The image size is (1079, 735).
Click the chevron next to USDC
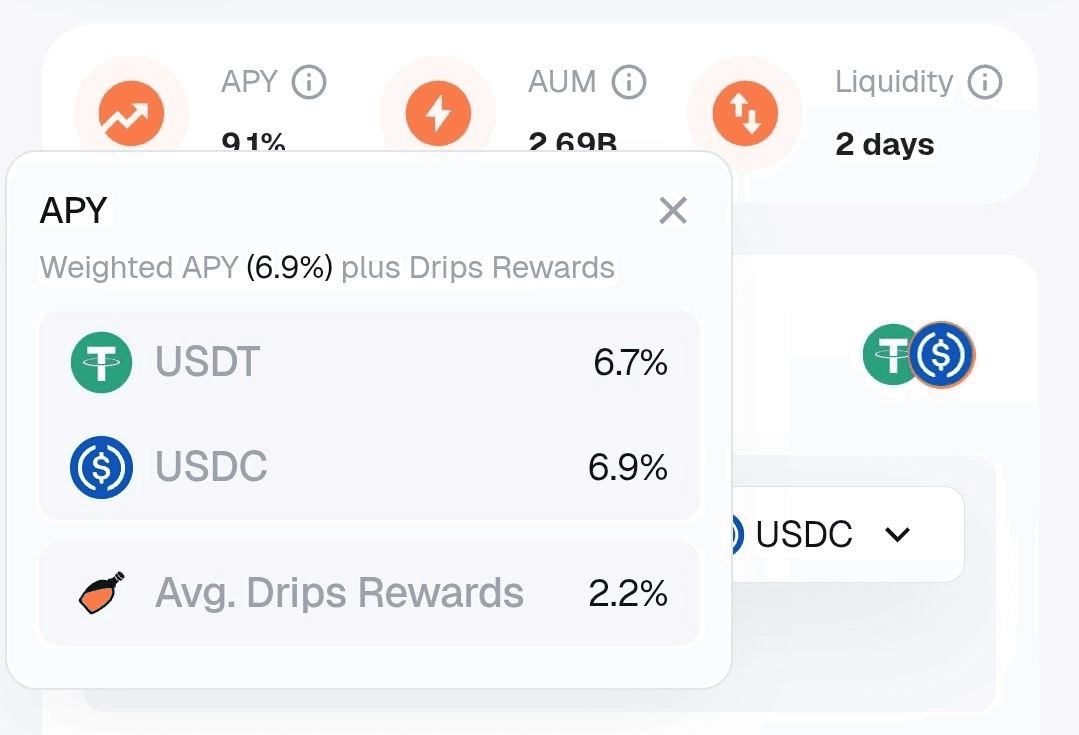pyautogui.click(x=897, y=534)
